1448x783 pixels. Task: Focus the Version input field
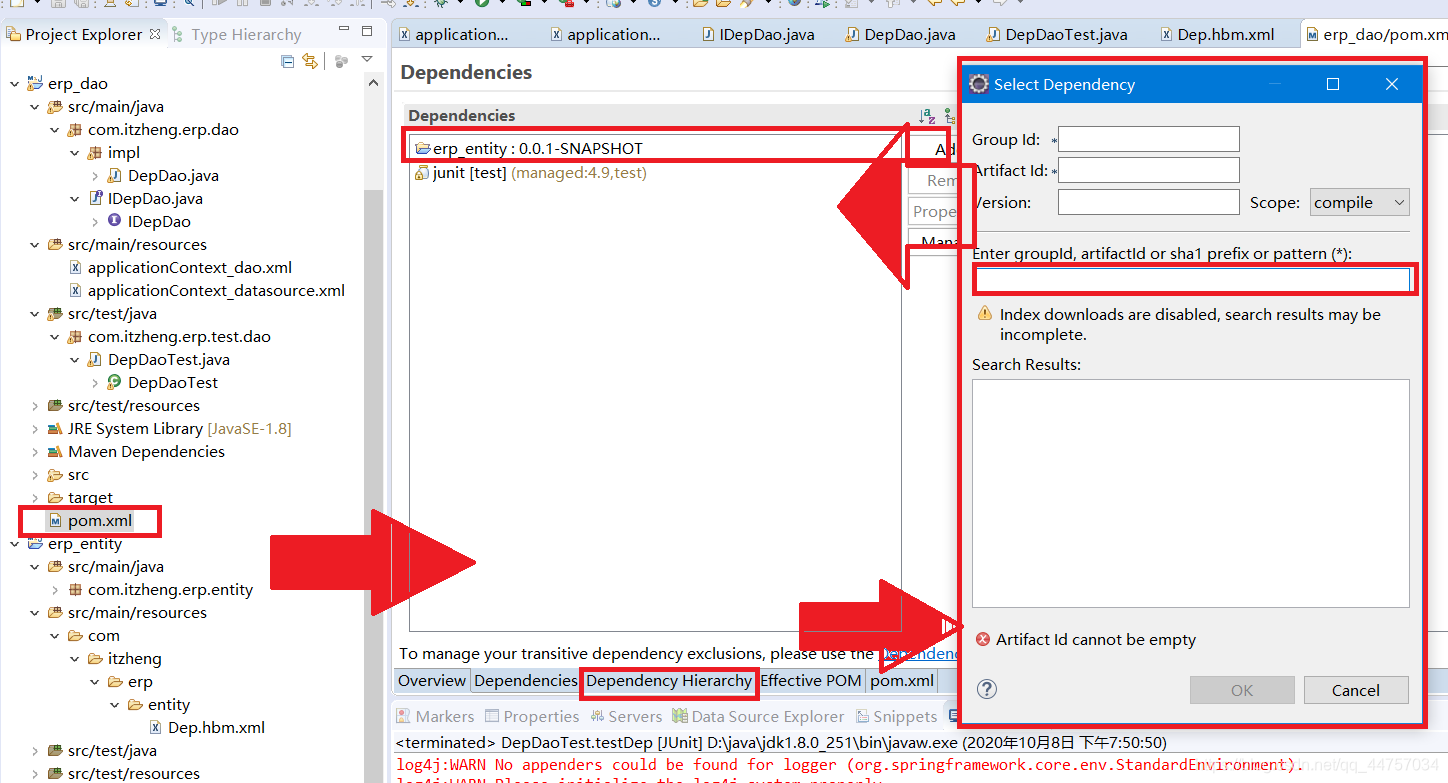tap(1148, 202)
